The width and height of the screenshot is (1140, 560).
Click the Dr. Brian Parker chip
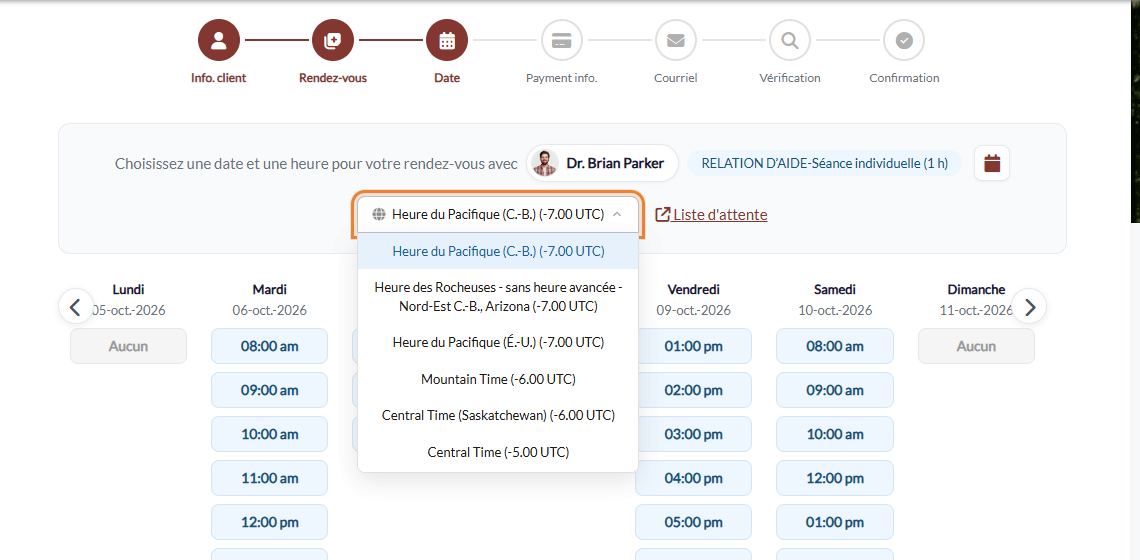tap(602, 163)
